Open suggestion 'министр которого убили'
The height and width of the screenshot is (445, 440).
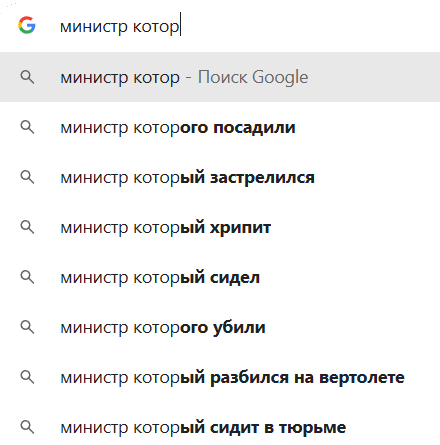coord(220,327)
